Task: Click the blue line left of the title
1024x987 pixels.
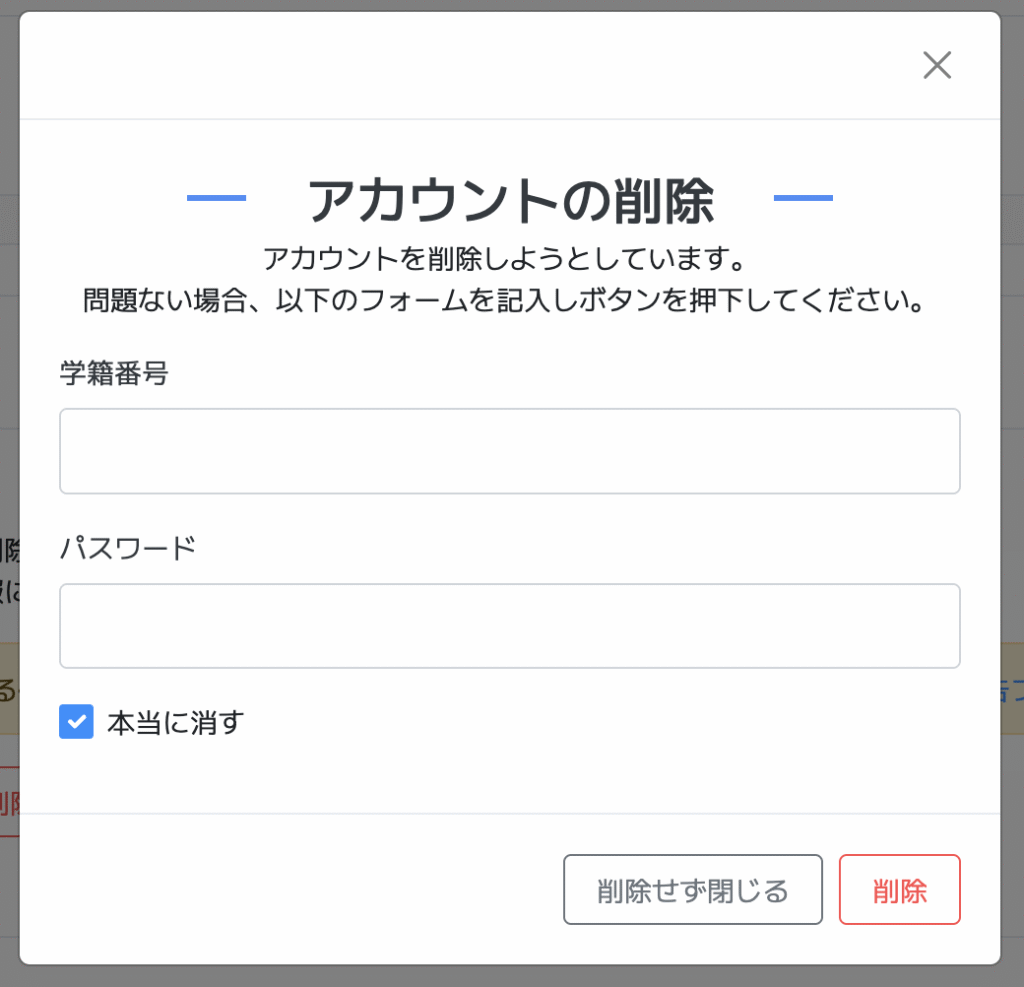Action: 216,198
